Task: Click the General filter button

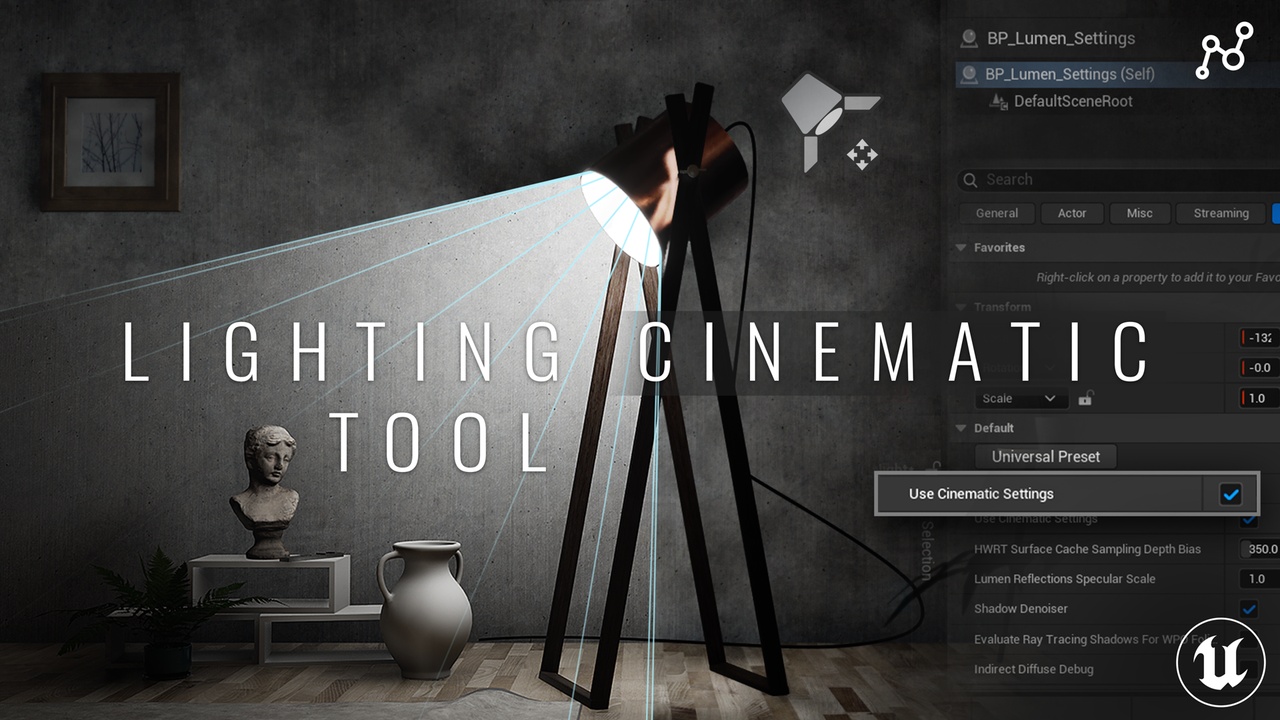Action: click(x=996, y=213)
